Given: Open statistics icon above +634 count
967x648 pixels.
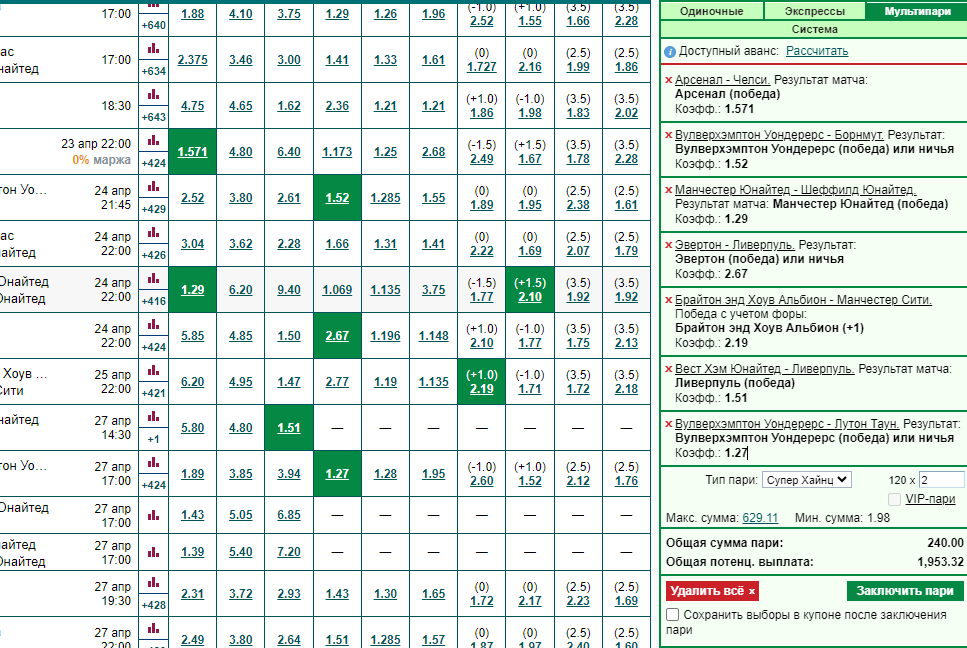Looking at the screenshot, I should point(154,48).
